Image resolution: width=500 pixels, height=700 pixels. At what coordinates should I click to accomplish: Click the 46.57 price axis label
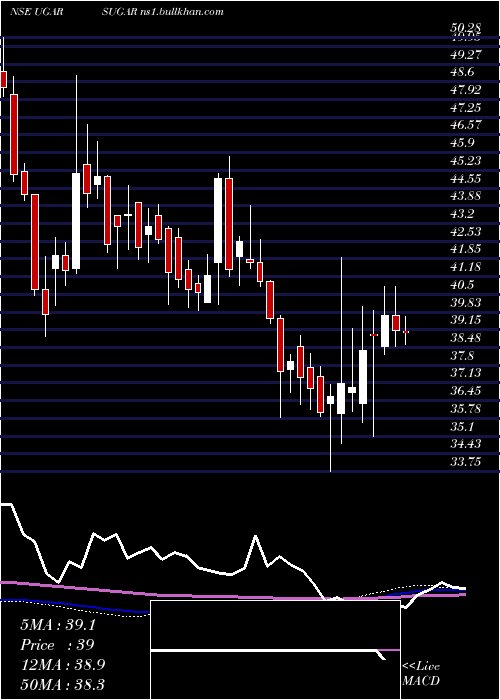pyautogui.click(x=467, y=125)
